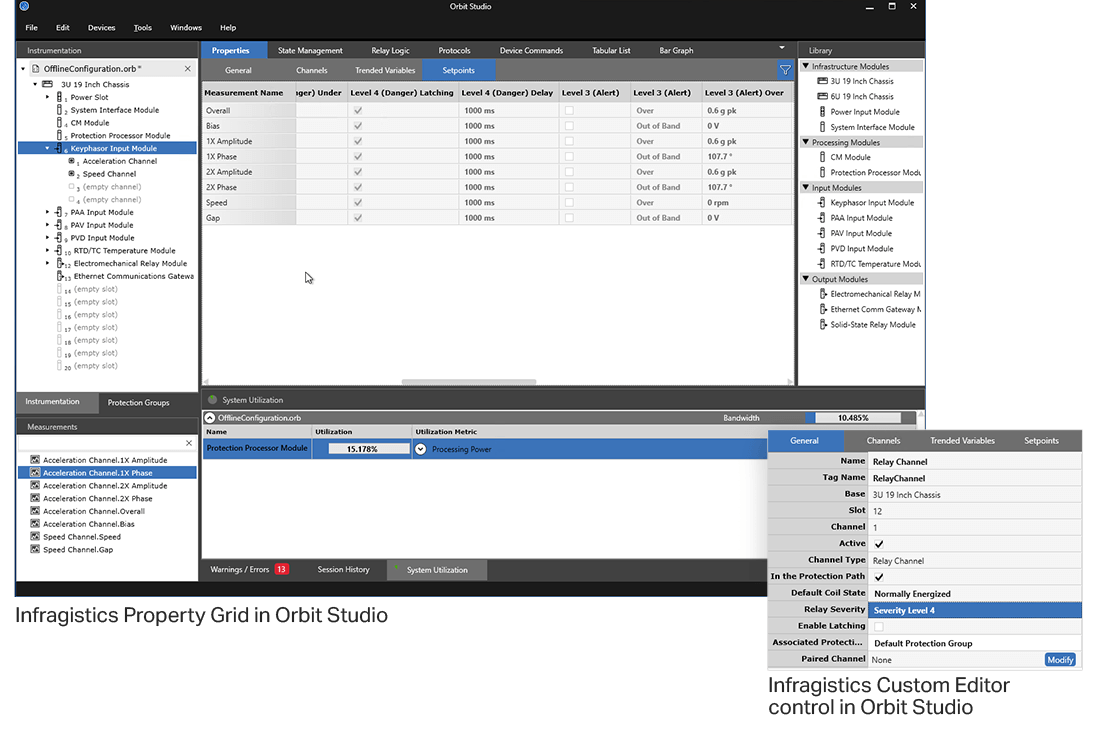Click horizontal scrollbar of Setpoints grid

[x=469, y=382]
